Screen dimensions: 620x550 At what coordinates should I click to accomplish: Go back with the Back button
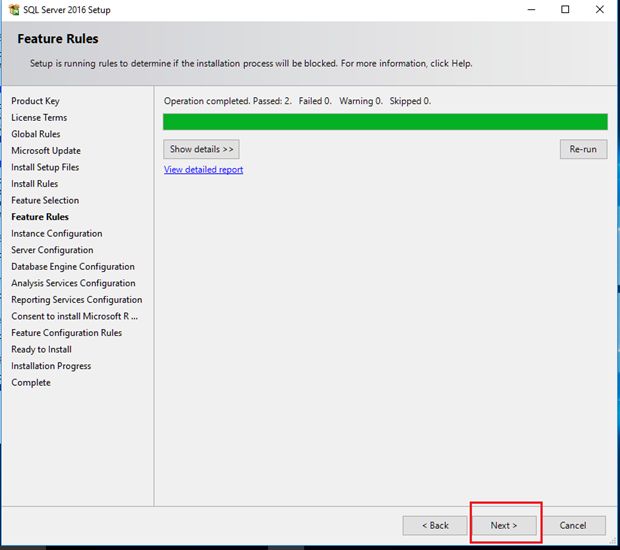click(435, 525)
